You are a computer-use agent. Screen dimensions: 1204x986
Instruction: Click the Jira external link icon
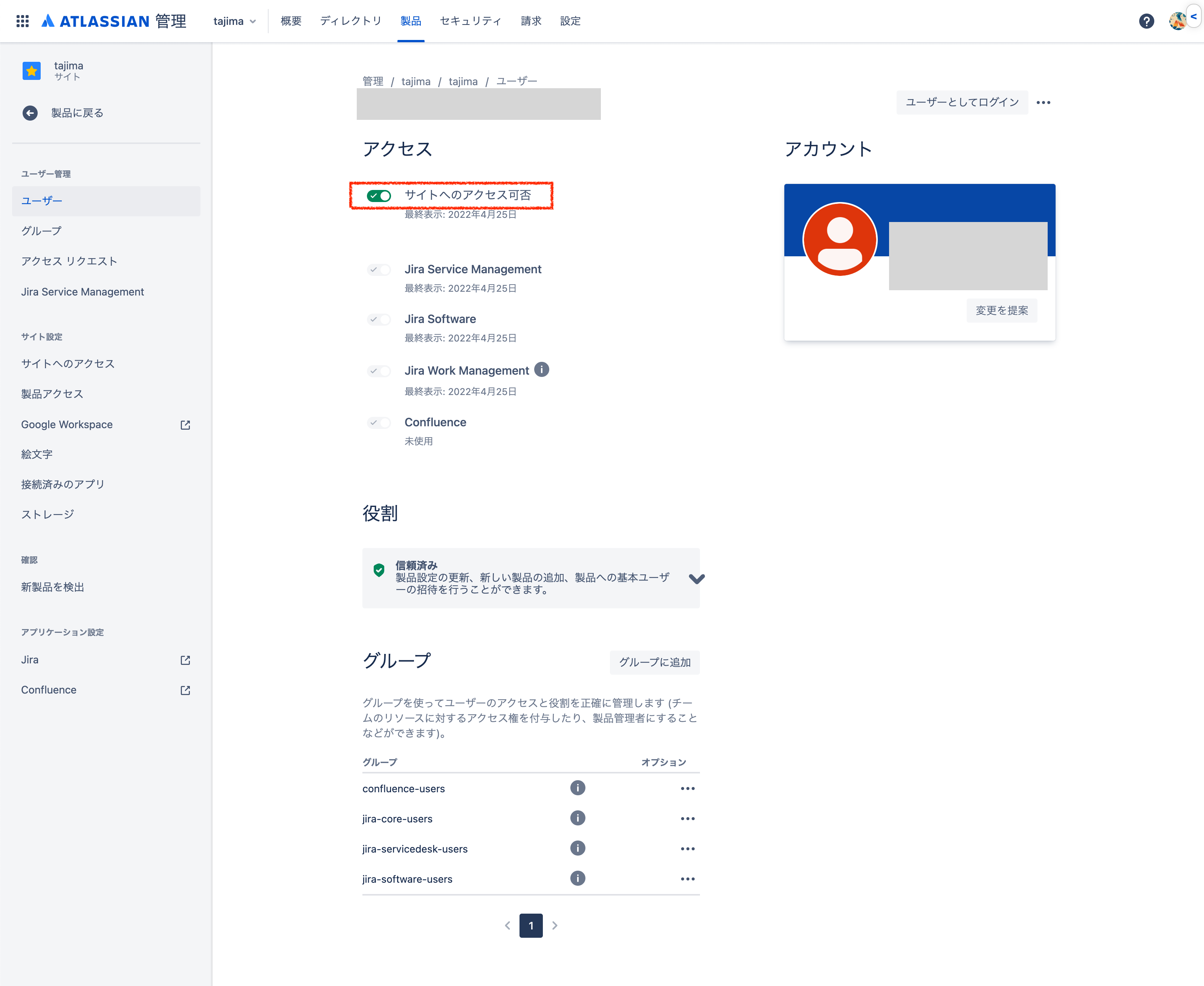(x=185, y=660)
